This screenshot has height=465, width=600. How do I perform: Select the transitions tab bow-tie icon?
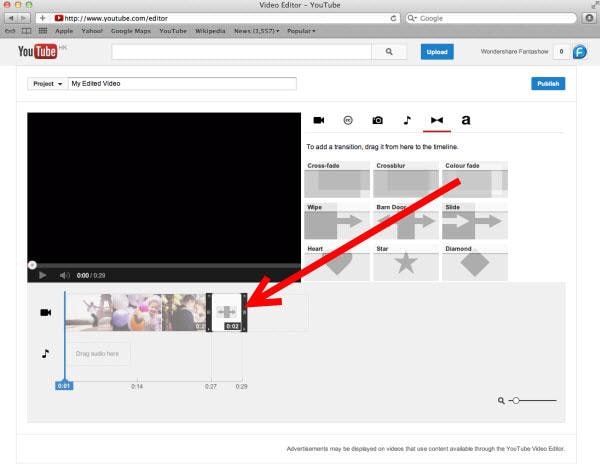(437, 120)
